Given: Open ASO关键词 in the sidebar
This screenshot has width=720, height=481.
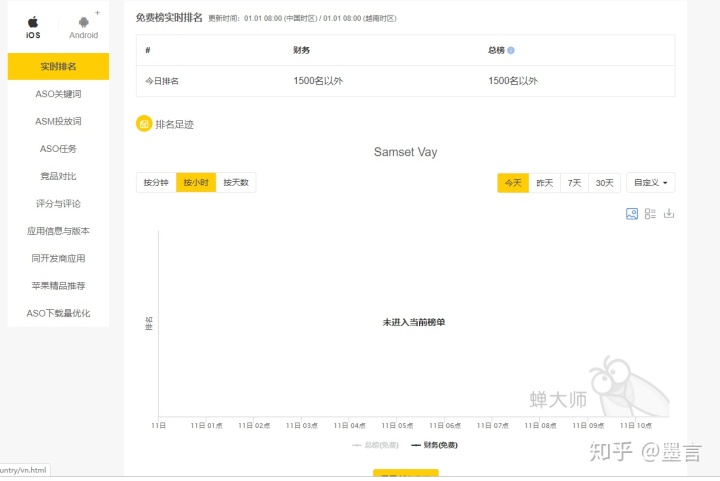Looking at the screenshot, I should click(58, 94).
